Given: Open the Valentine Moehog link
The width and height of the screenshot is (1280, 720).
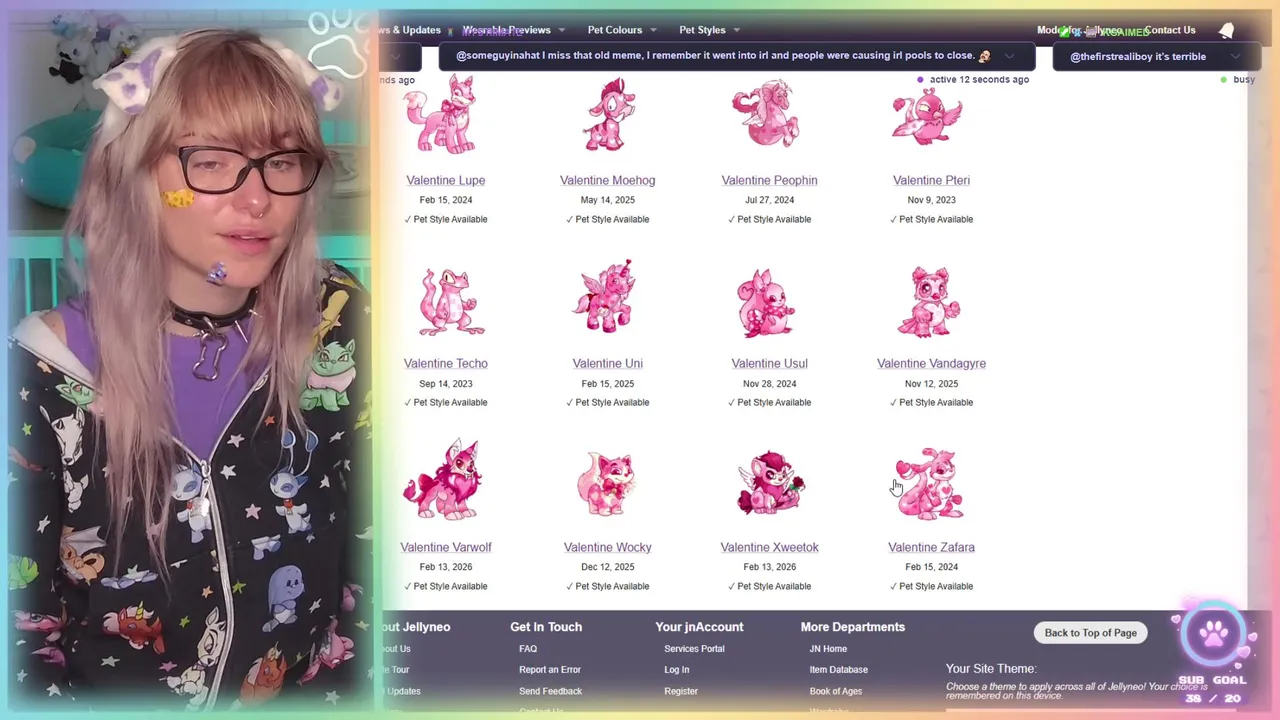Looking at the screenshot, I should [x=608, y=180].
